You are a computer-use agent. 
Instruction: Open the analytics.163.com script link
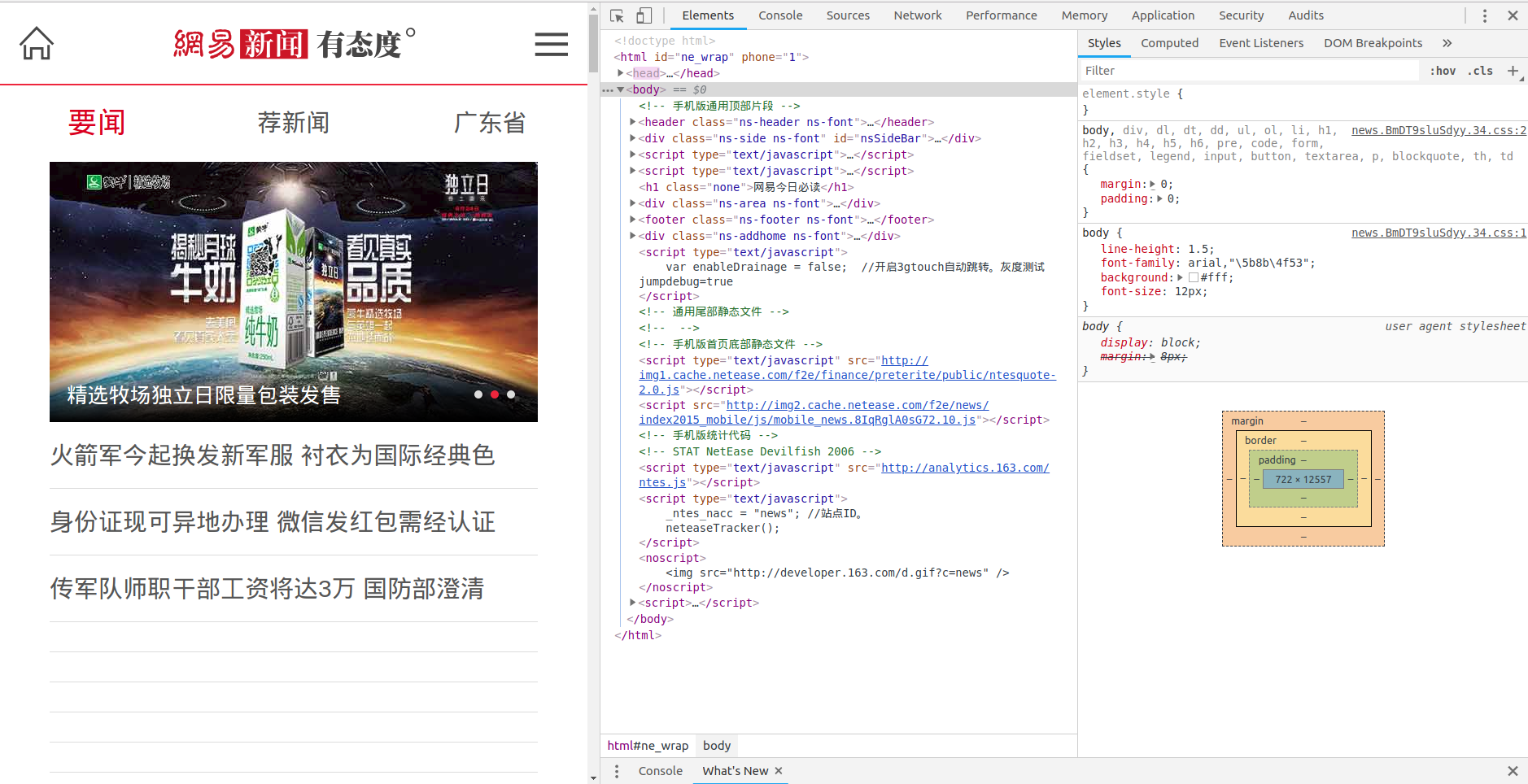point(964,468)
